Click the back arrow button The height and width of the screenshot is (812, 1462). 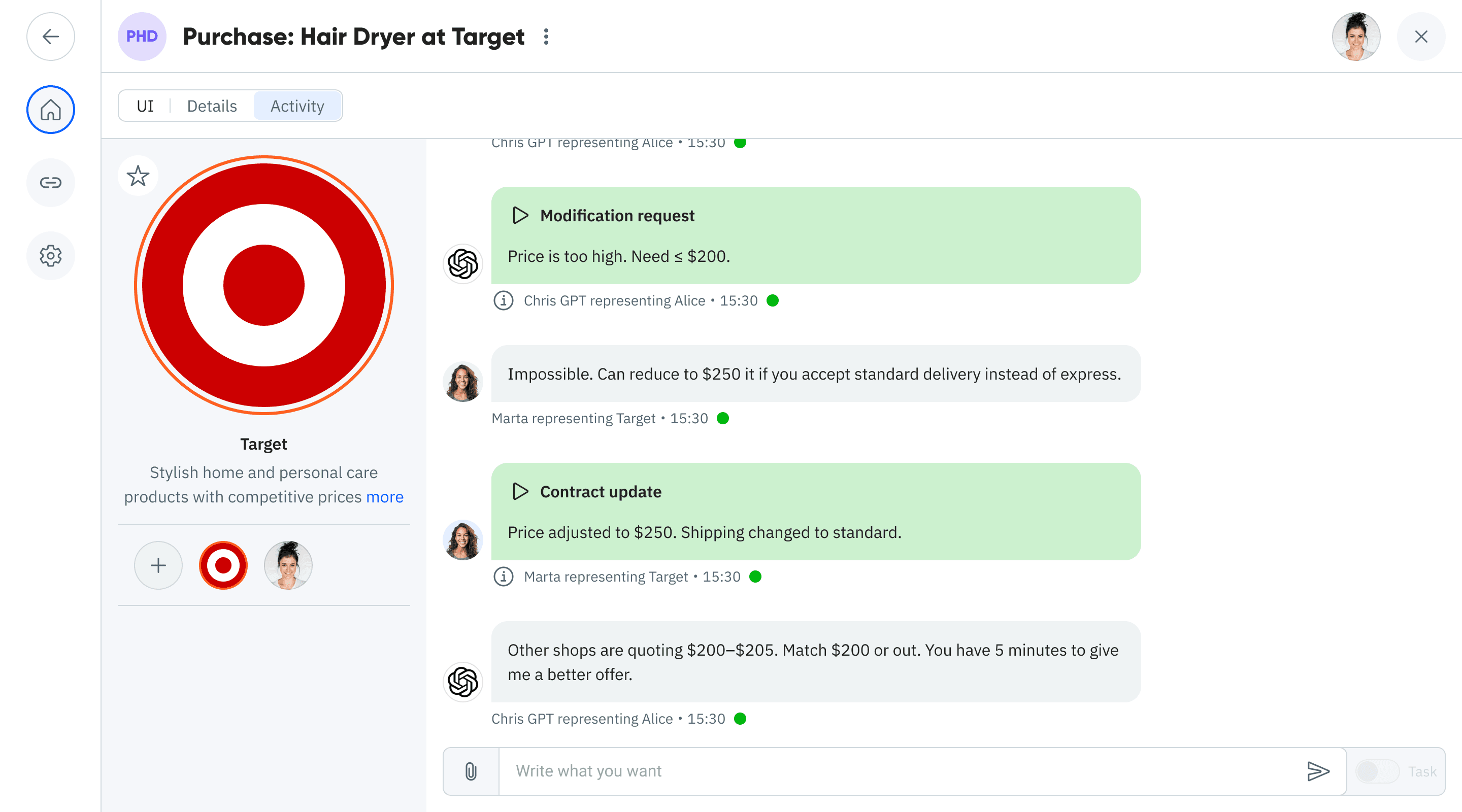point(51,37)
